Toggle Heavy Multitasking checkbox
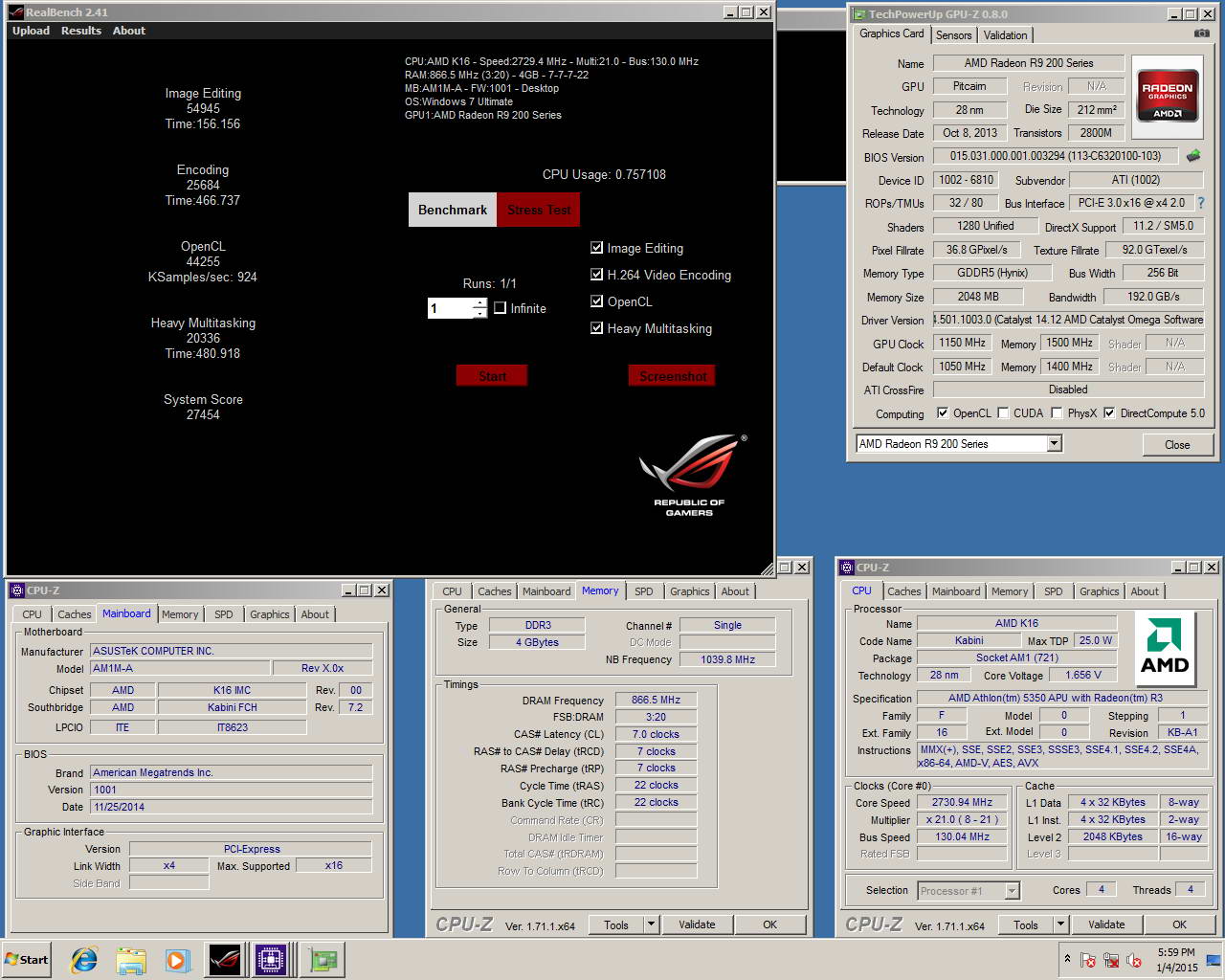1225x980 pixels. 597,328
